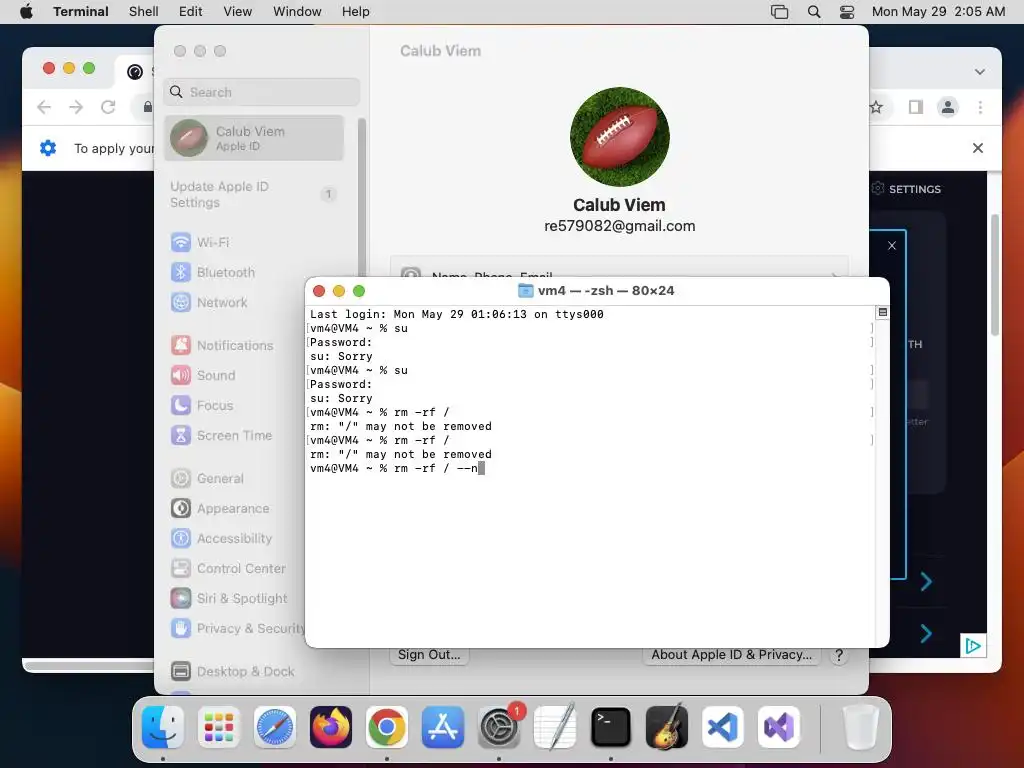1024x768 pixels.
Task: Click upper blue chevron arrow on Chrome page
Action: coord(926,581)
